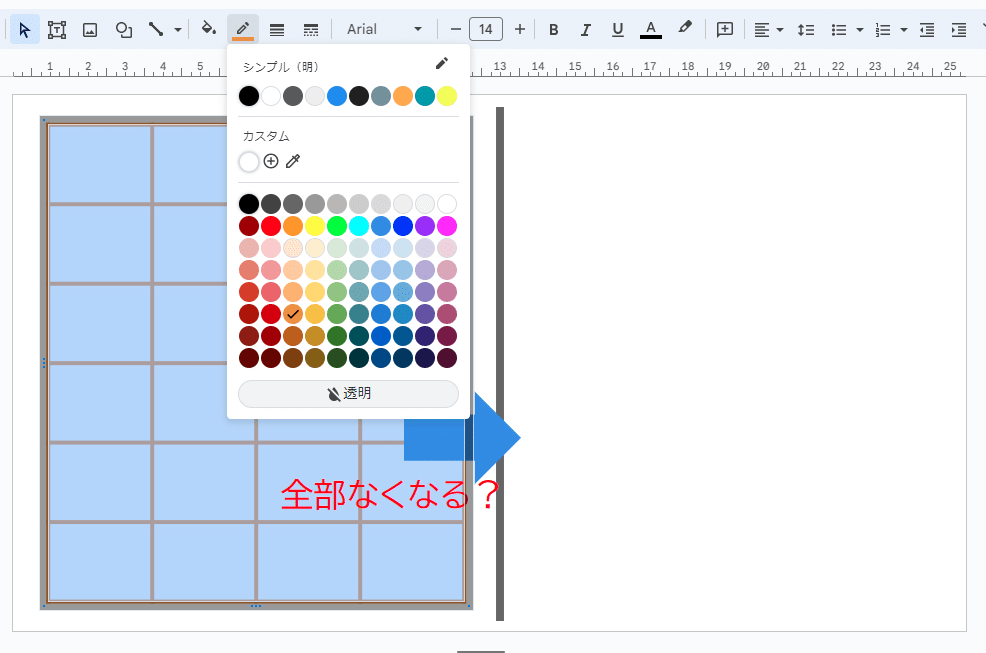Select cyan in the bright row
The width and height of the screenshot is (986, 653).
click(359, 226)
